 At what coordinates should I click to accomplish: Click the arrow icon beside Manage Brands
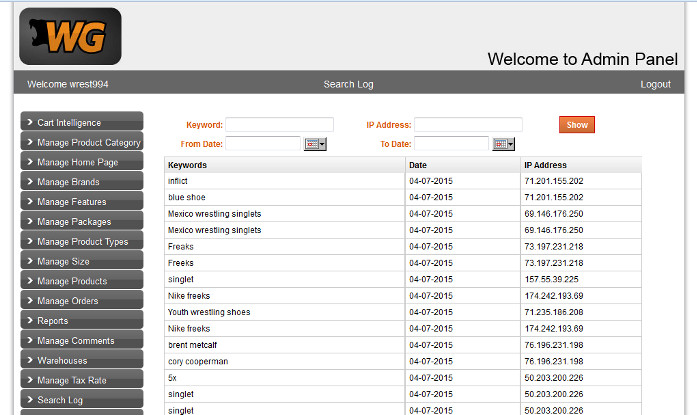(29, 182)
